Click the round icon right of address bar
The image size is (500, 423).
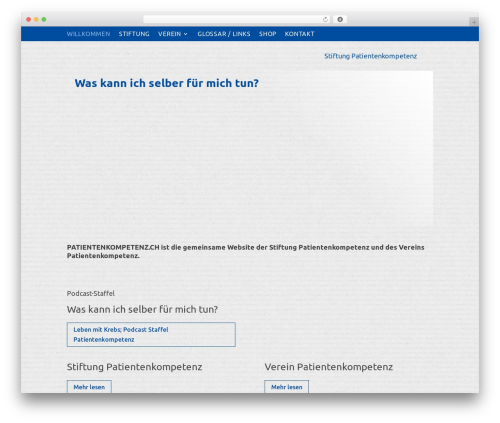pos(340,19)
